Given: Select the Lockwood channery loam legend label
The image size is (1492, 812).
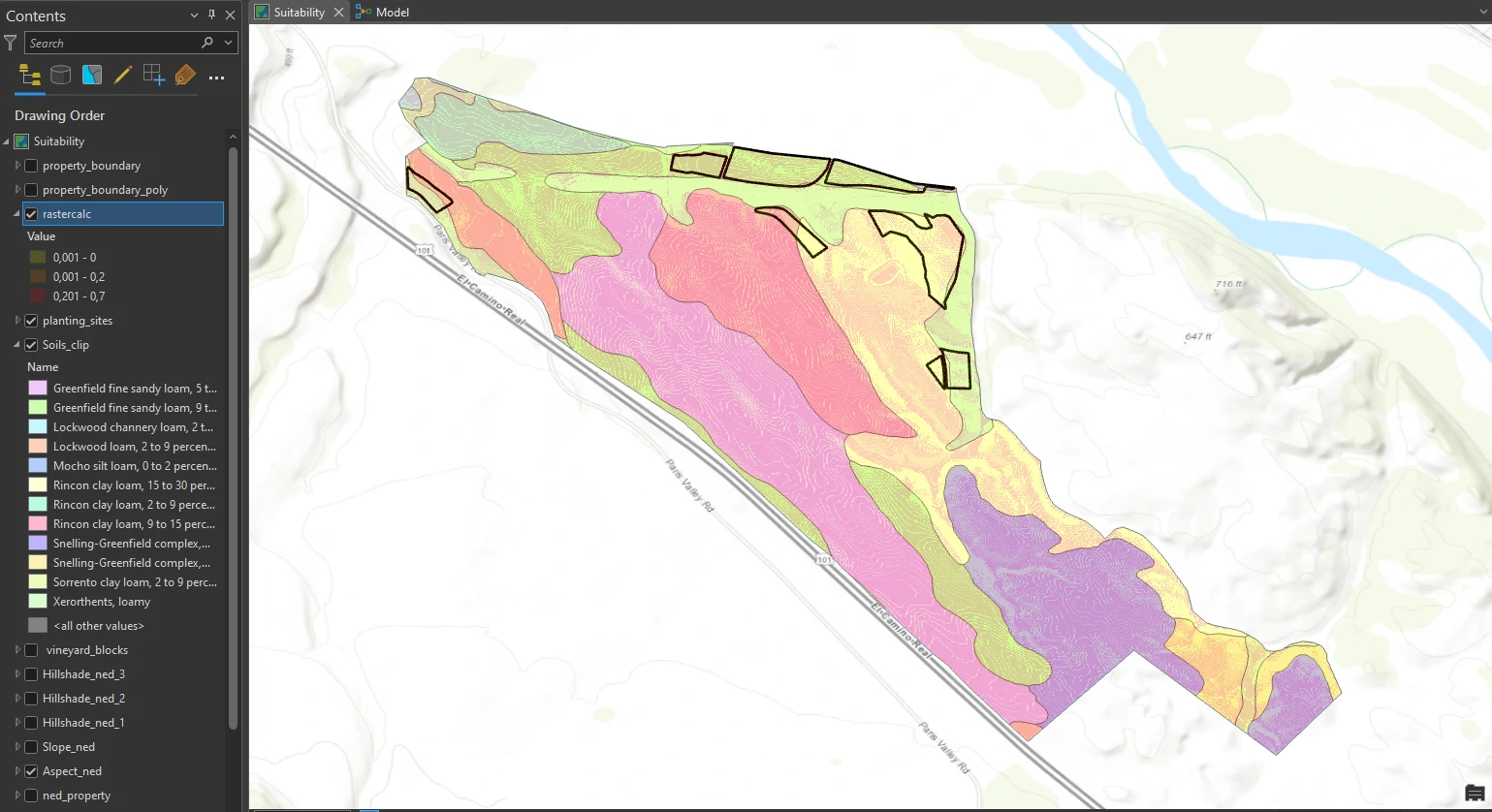Looking at the screenshot, I should click(133, 427).
